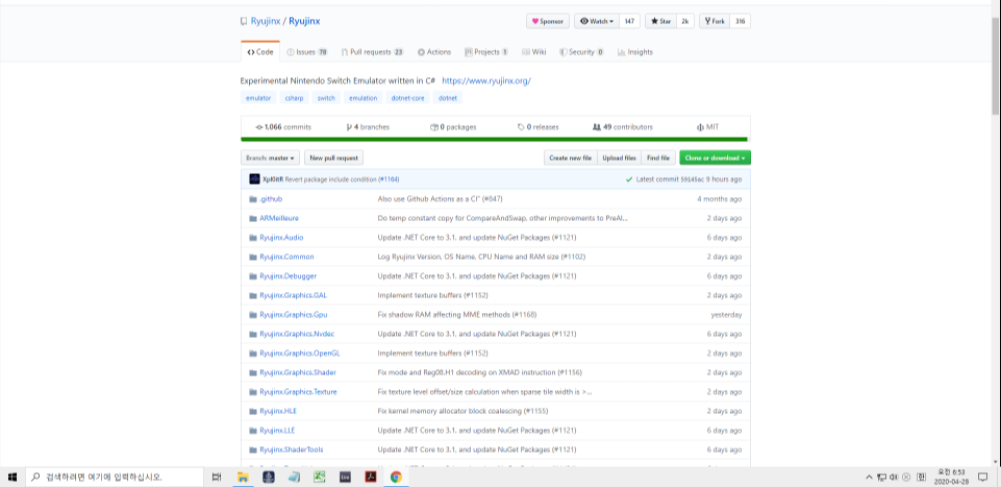Open the Ryujinx.Graphics.Nvdec folder

tap(297, 334)
